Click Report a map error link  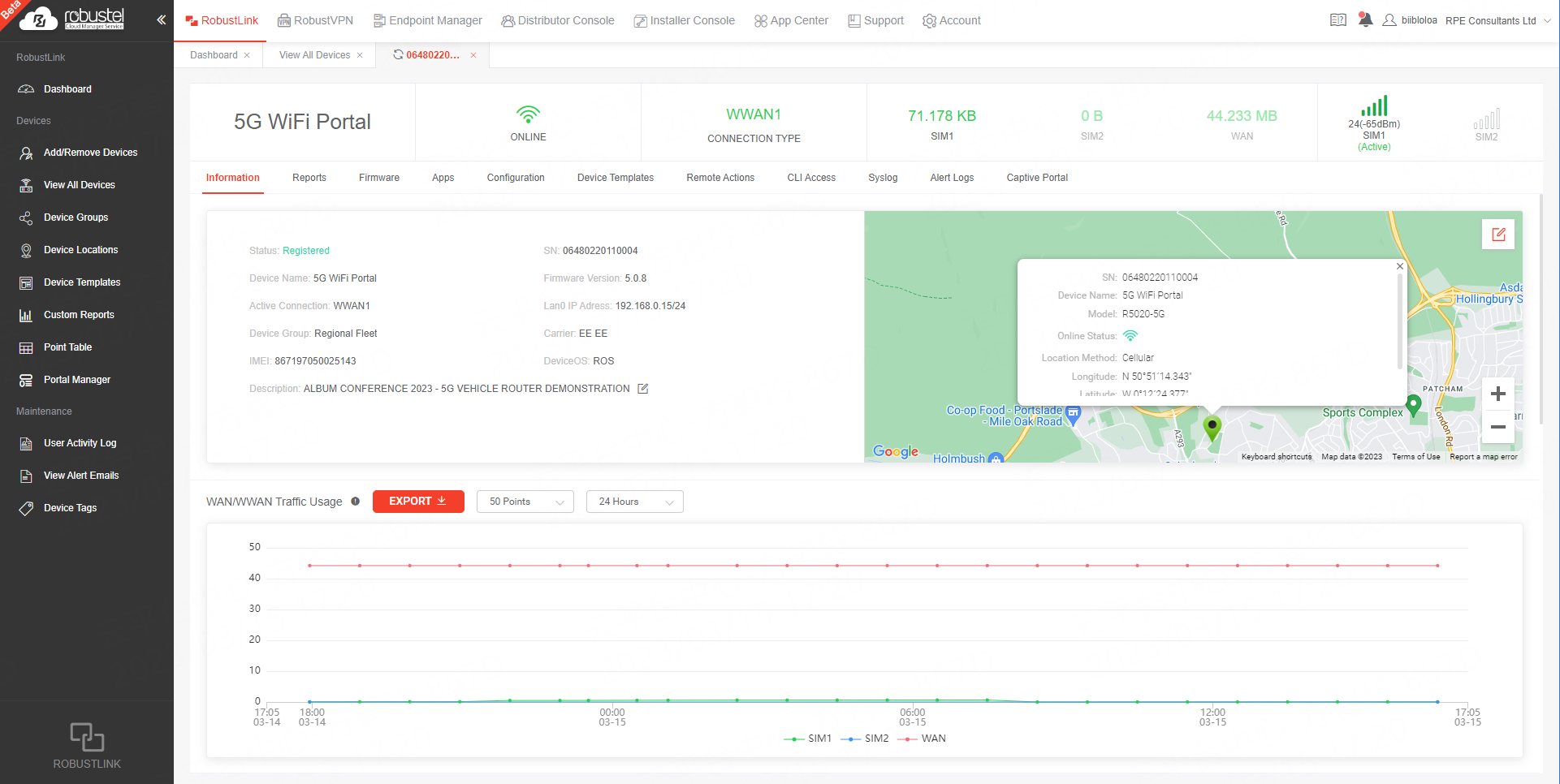(1484, 457)
